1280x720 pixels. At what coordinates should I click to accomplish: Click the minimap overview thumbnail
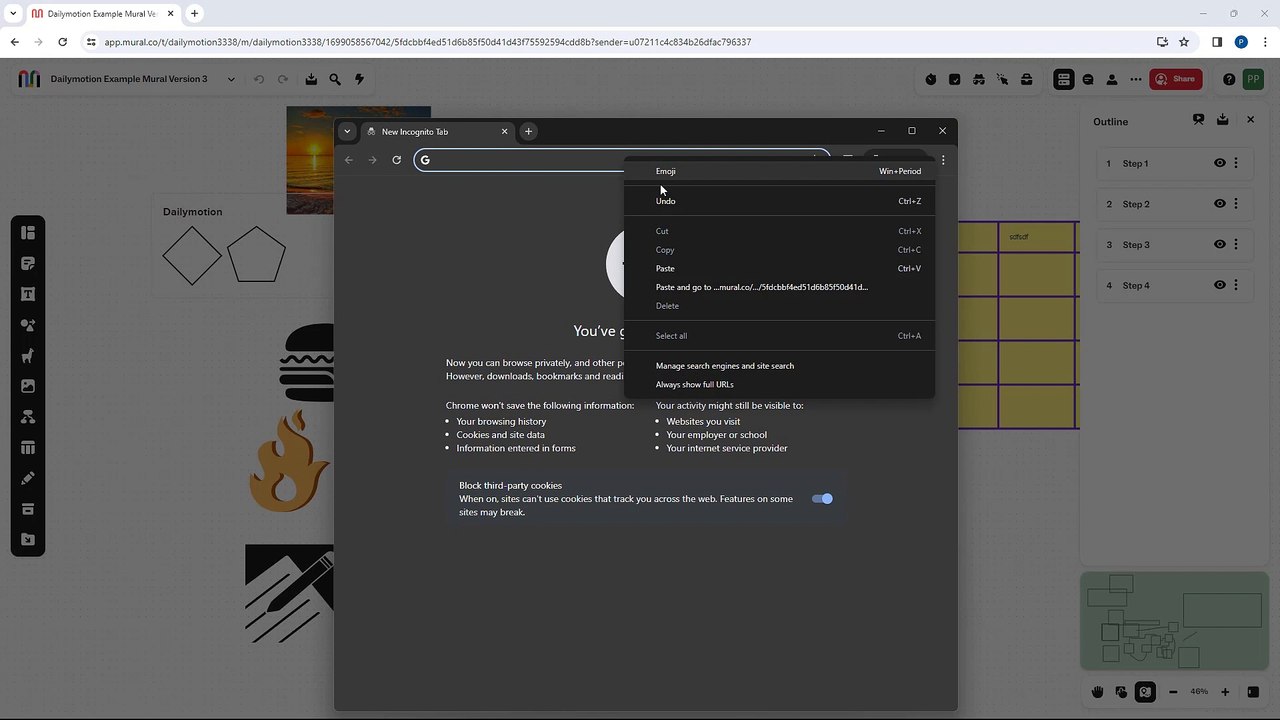(1174, 621)
